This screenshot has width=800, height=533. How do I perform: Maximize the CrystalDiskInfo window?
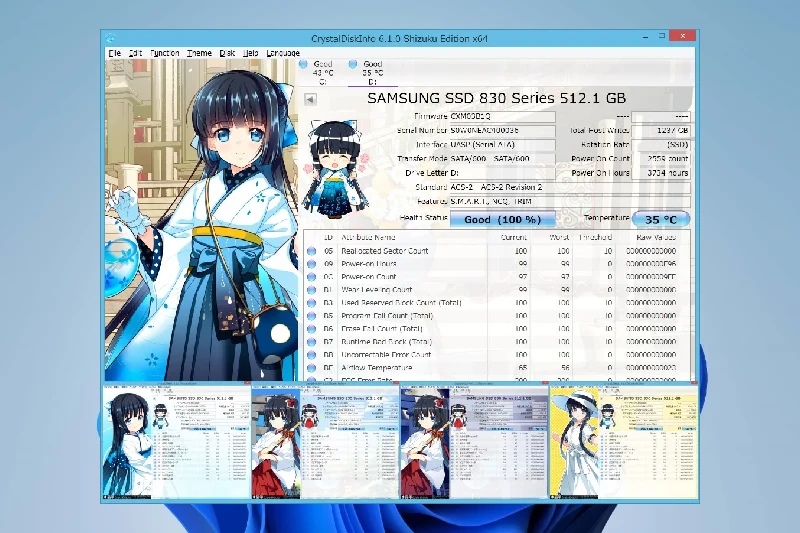(x=662, y=36)
